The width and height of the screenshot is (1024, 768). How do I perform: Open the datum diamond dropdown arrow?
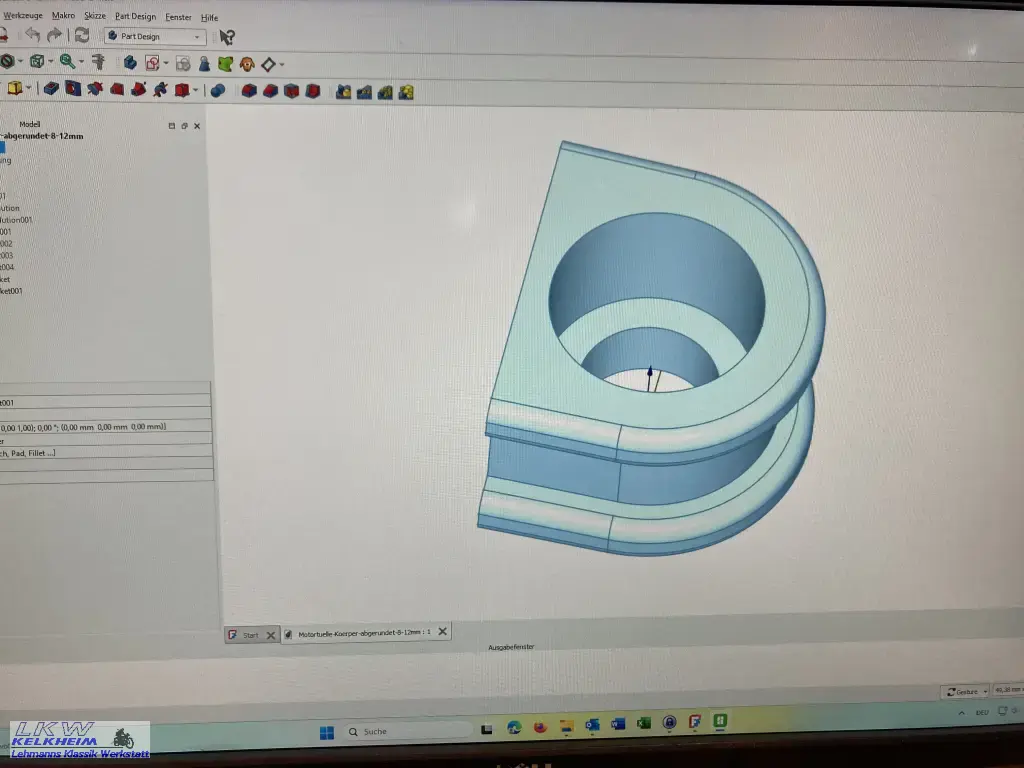(282, 65)
